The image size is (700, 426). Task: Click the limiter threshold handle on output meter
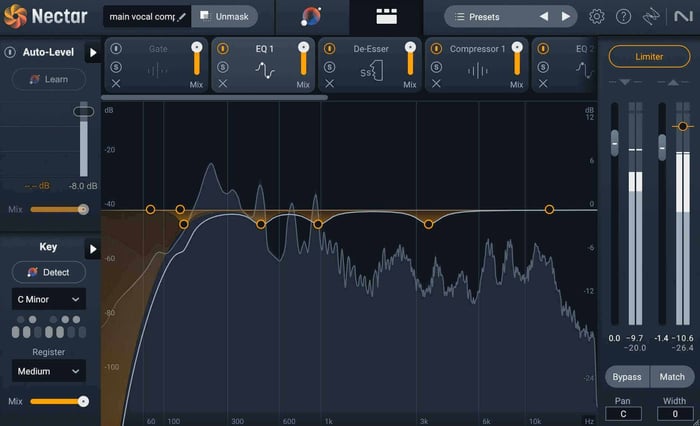(x=683, y=126)
